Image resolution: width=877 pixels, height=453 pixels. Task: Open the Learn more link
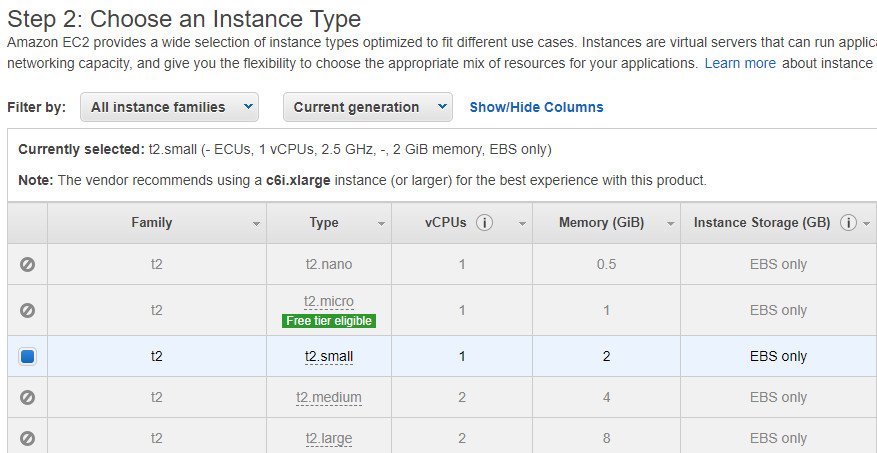[x=740, y=63]
